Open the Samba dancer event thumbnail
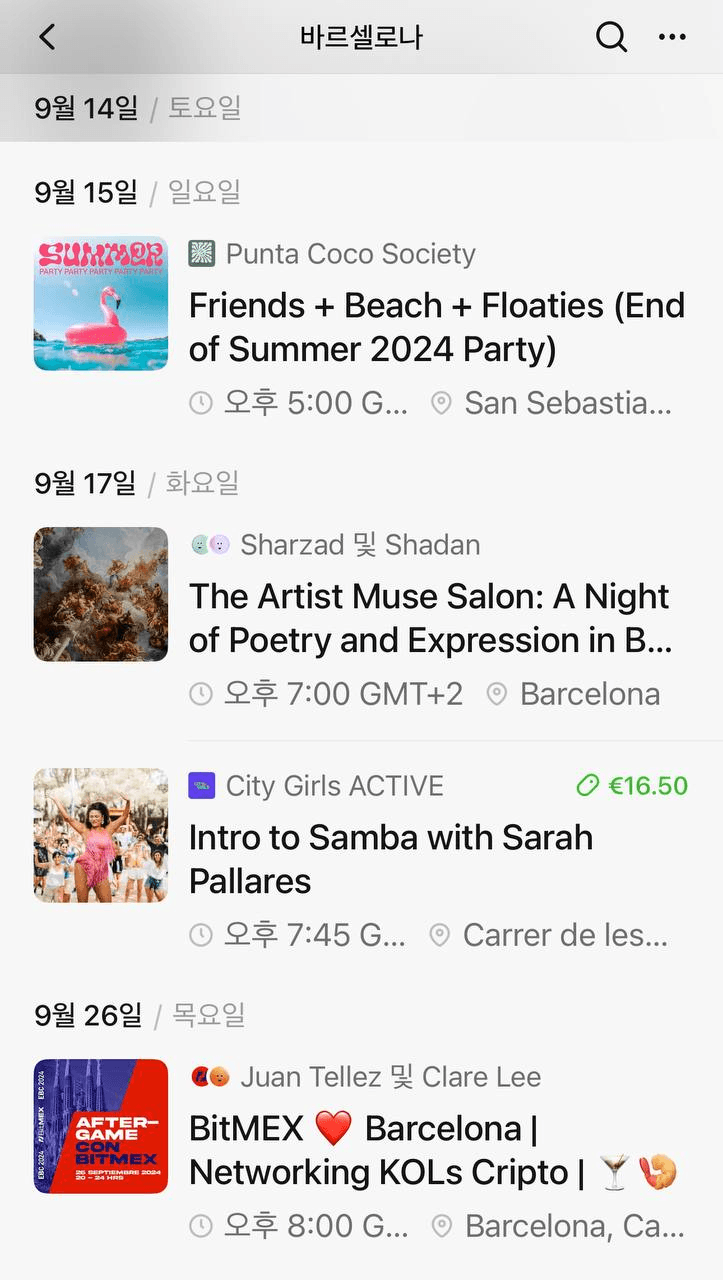This screenshot has width=723, height=1280. coord(101,835)
